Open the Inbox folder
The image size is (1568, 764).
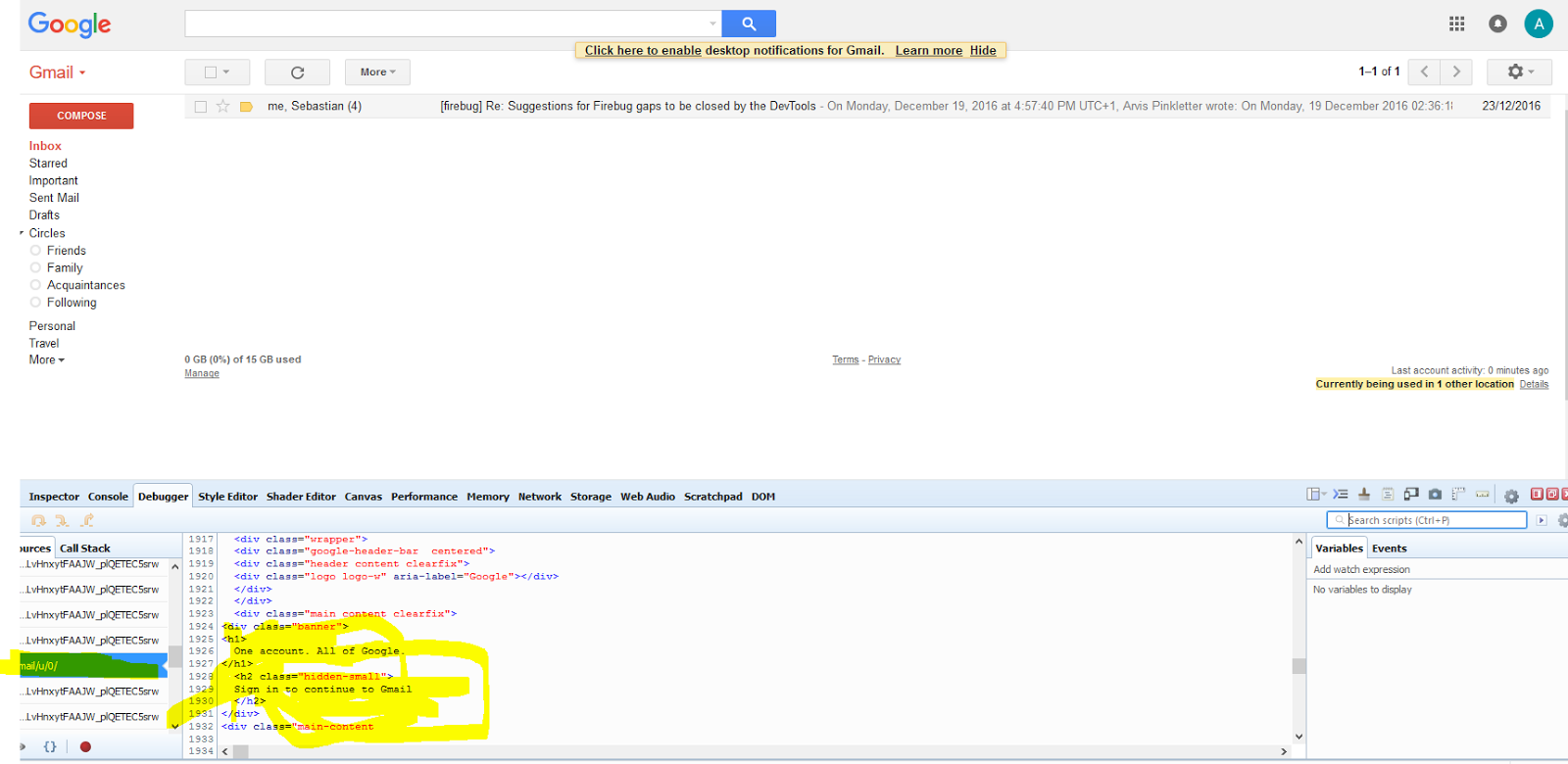coord(45,146)
